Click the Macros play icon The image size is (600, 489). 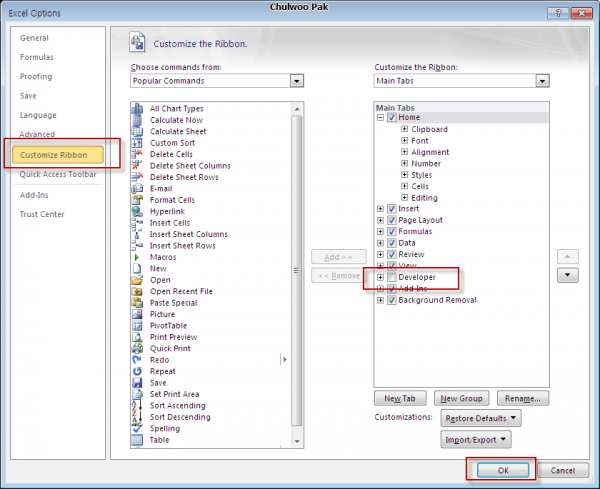tap(137, 257)
